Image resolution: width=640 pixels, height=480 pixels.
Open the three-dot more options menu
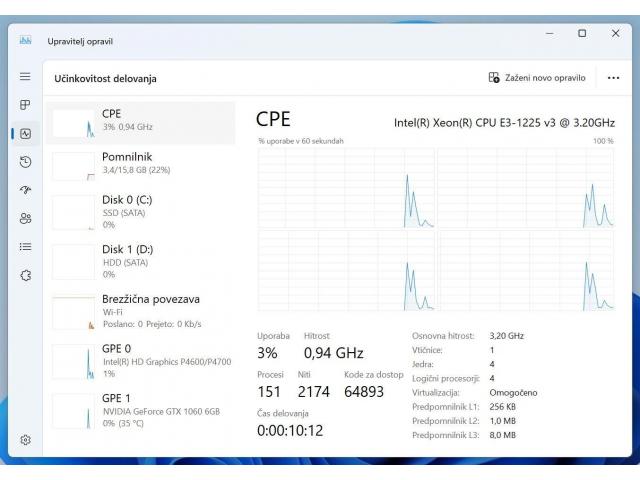tap(613, 78)
